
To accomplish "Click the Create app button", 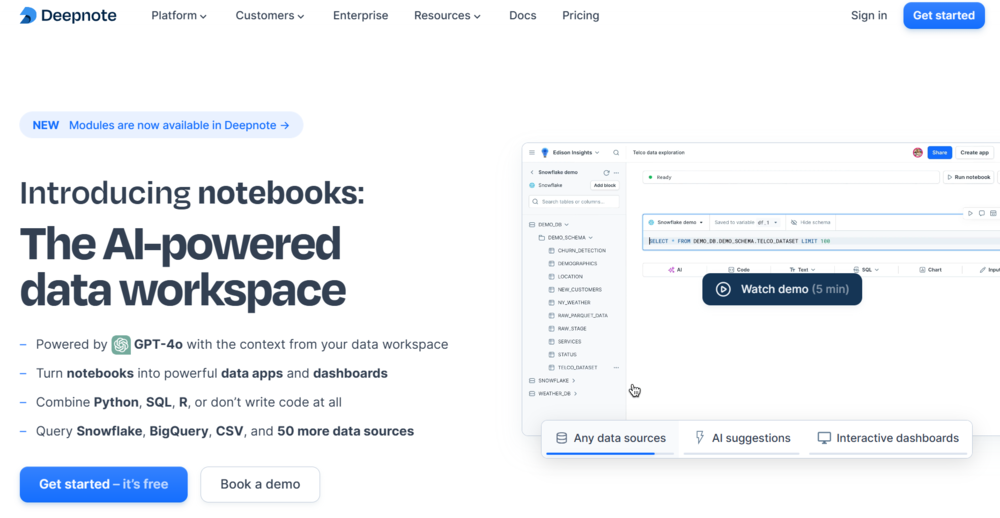I will (974, 152).
